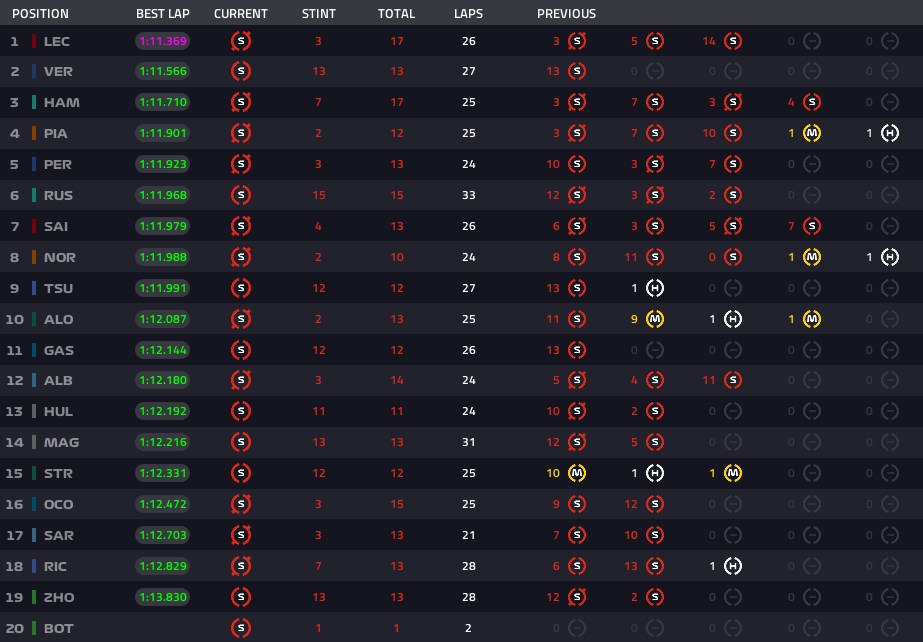Click LEC's current soft tyre icon
This screenshot has height=642, width=923.
pyautogui.click(x=241, y=41)
